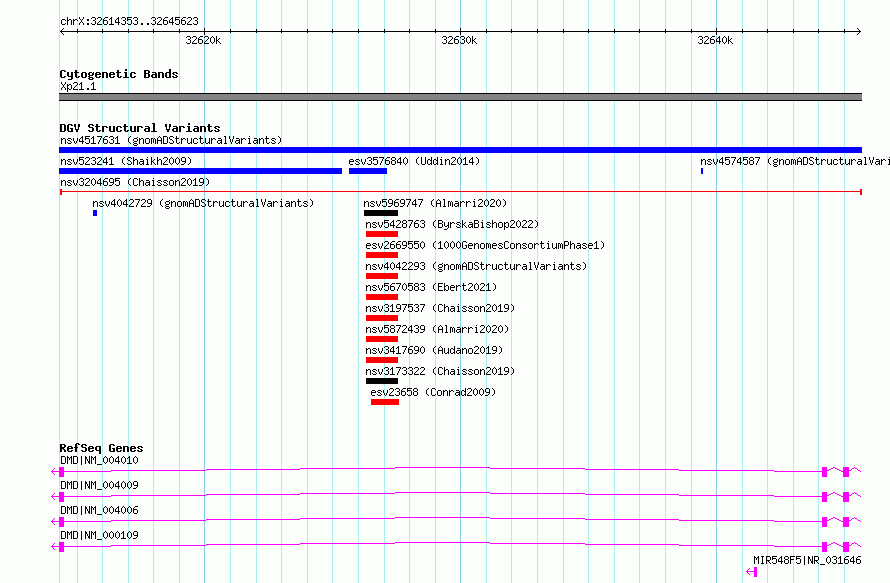The height and width of the screenshot is (583, 890).
Task: Click the 32630k ruler position label
Action: (459, 41)
